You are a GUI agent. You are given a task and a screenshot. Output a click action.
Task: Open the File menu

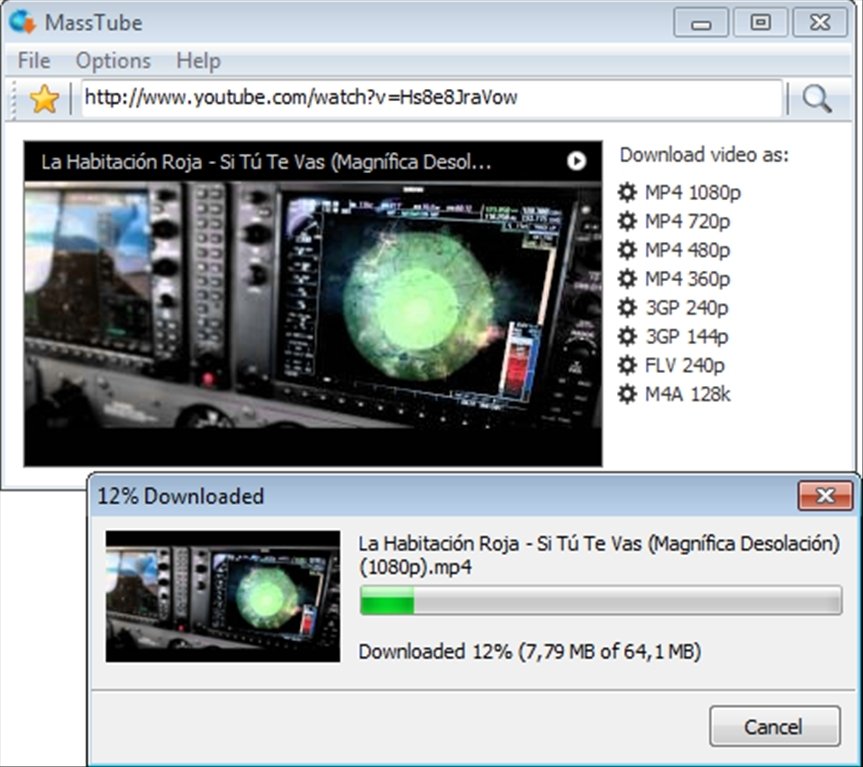pos(34,61)
